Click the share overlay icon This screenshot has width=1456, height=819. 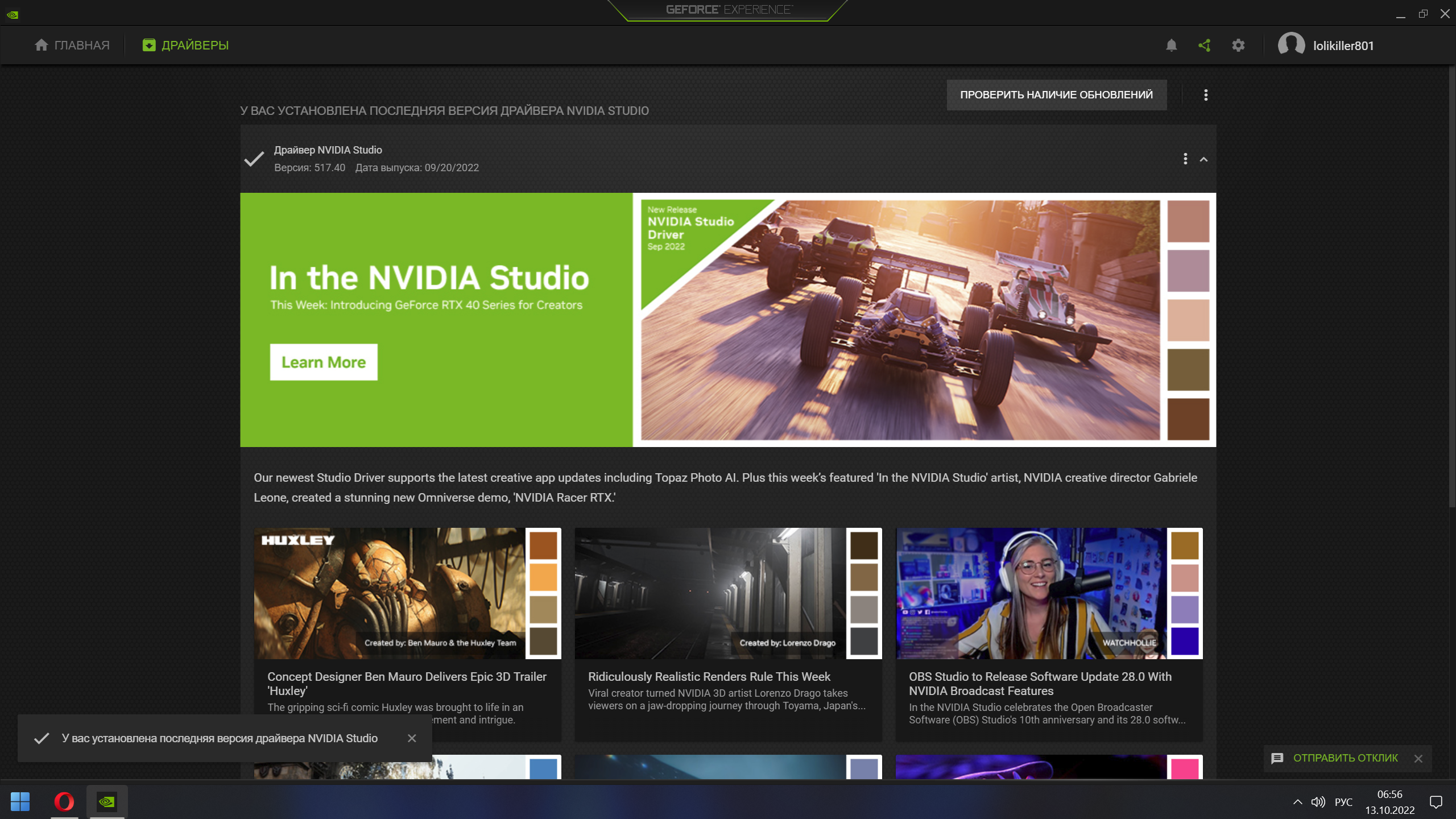pos(1204,45)
